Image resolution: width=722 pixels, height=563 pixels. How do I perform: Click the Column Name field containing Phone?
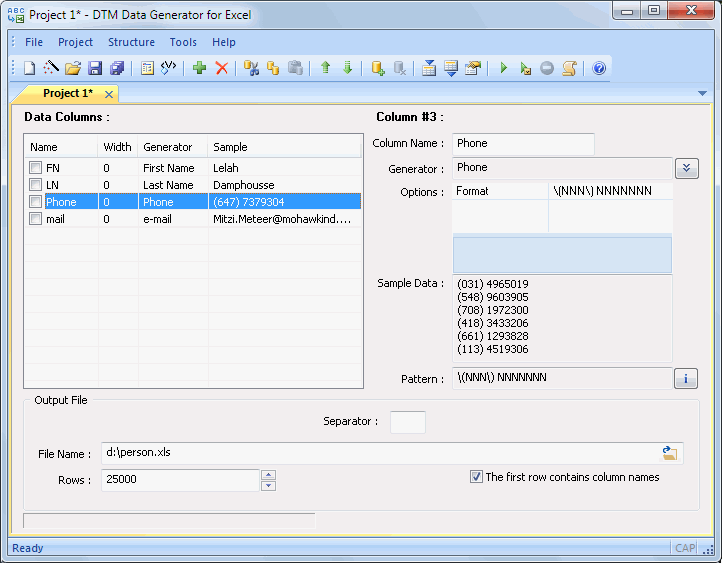[x=523, y=144]
